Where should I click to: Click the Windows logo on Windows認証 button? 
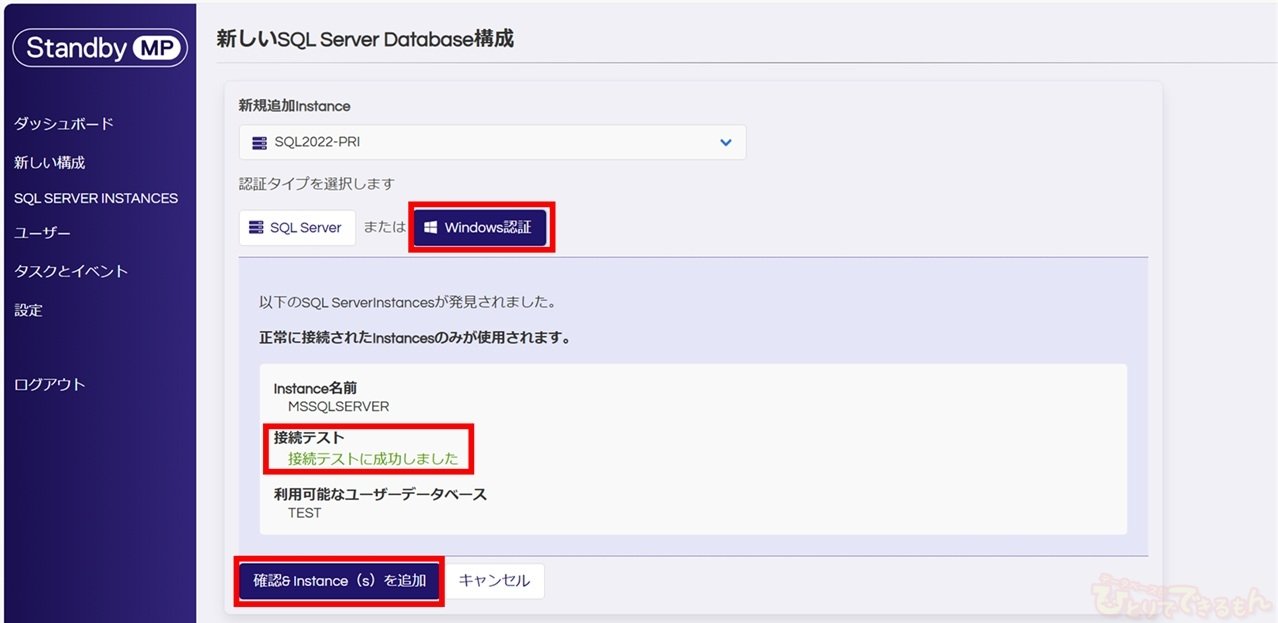point(431,228)
